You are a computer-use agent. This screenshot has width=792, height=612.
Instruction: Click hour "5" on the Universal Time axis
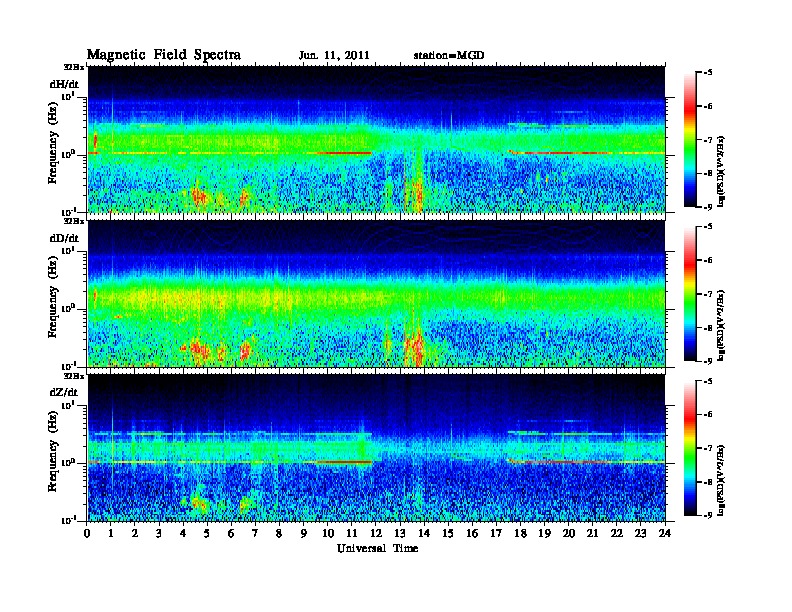207,534
